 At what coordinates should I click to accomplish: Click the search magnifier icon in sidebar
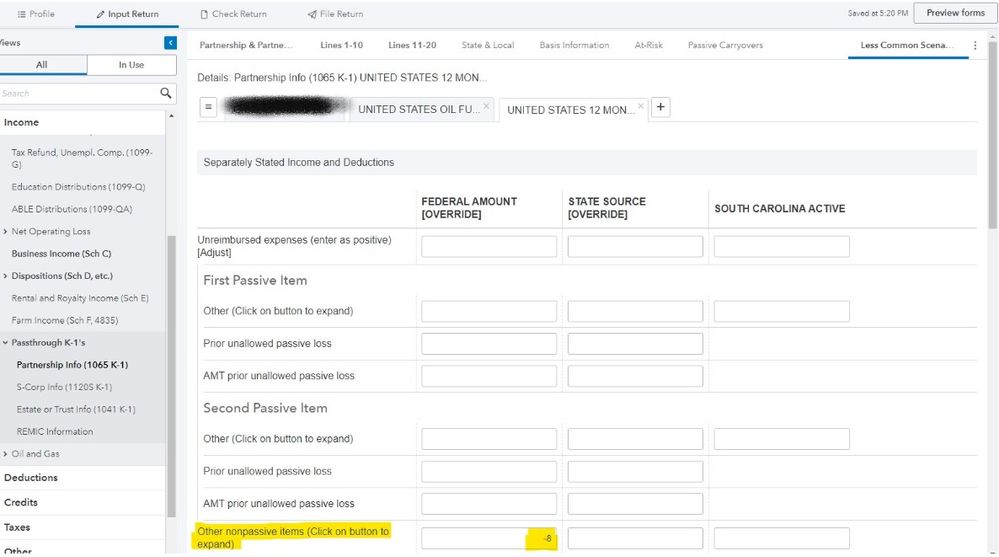tap(166, 93)
